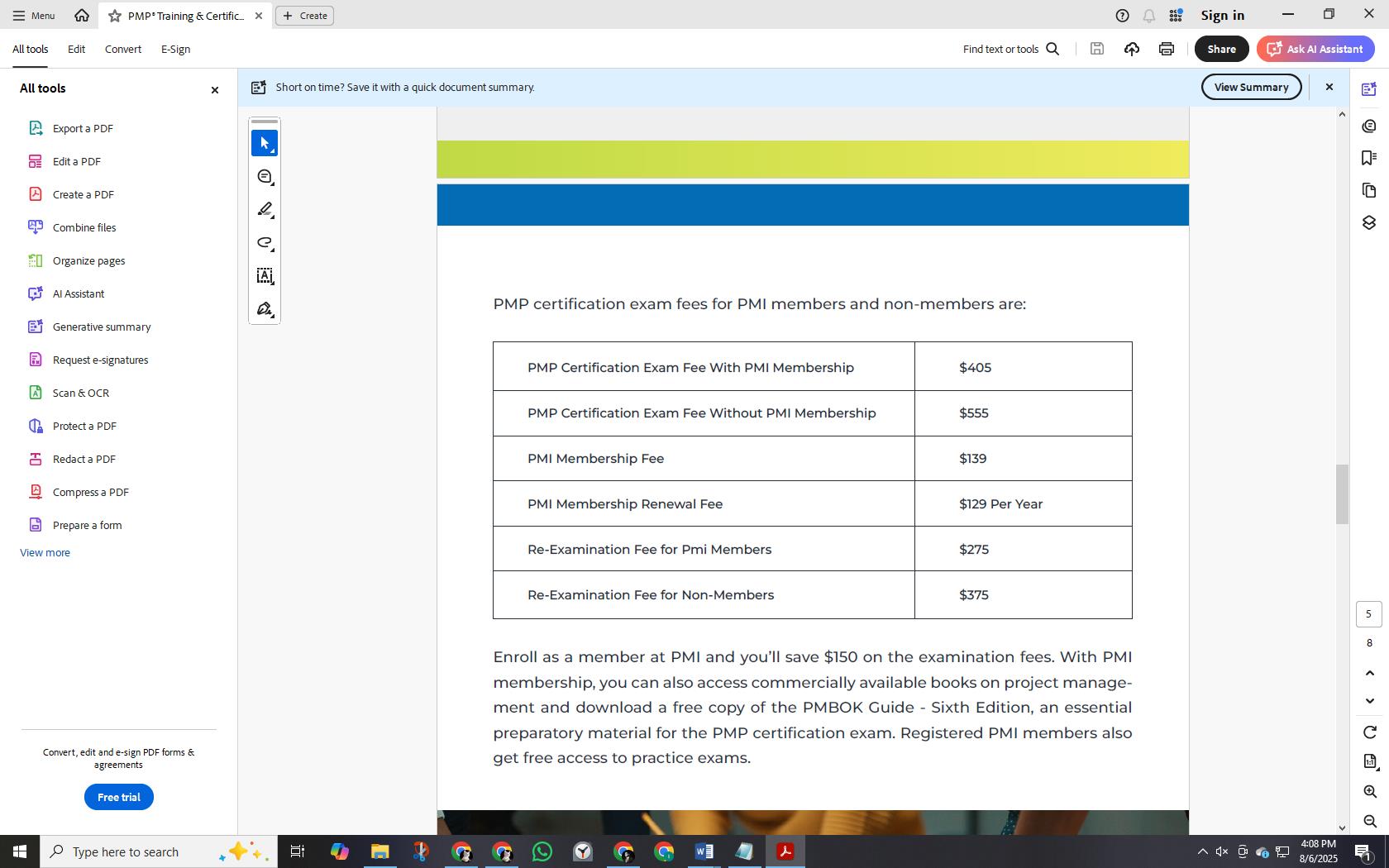Search with Find text or tools
Image resolution: width=1389 pixels, height=868 pixels.
coord(1010,49)
